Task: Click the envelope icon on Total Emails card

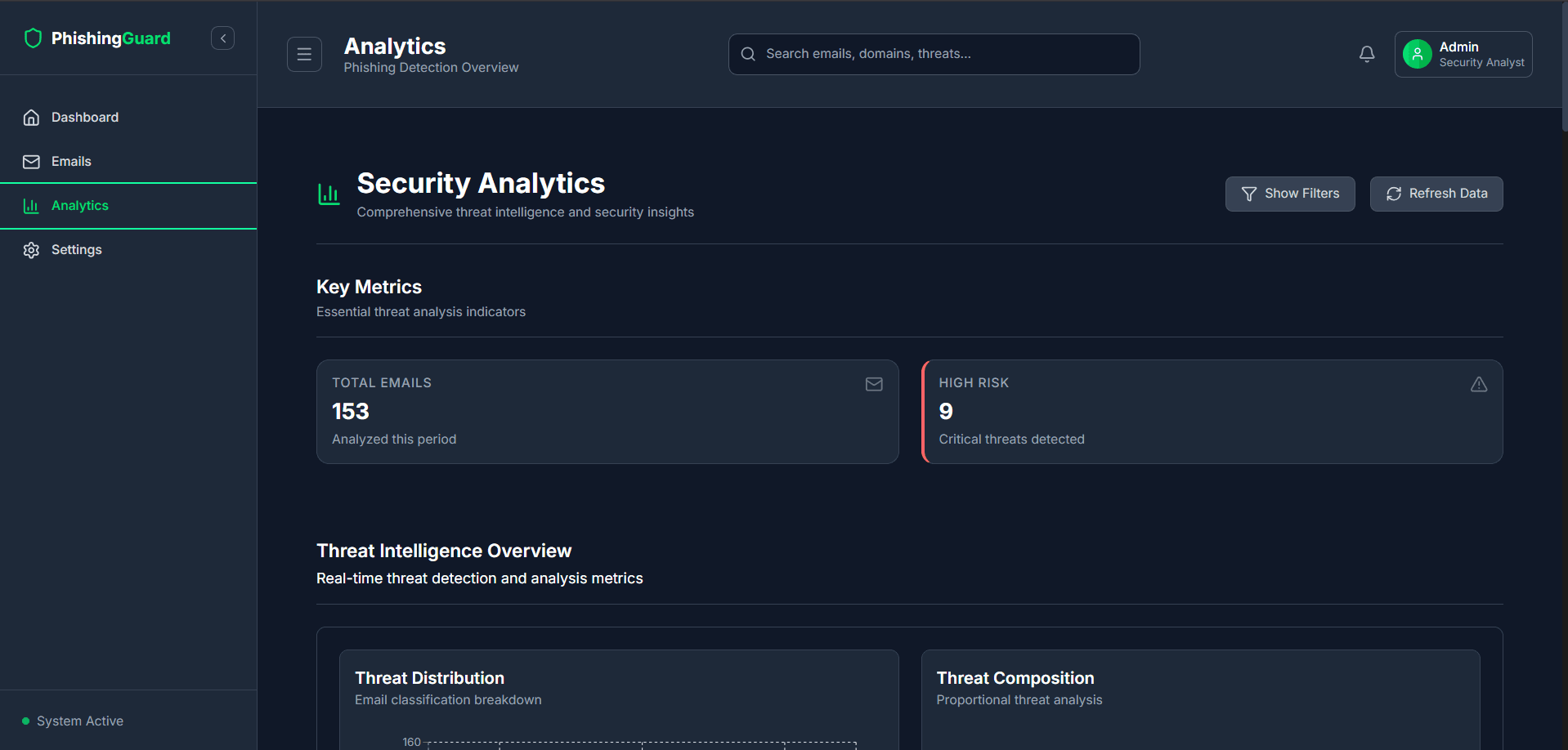Action: click(x=873, y=384)
